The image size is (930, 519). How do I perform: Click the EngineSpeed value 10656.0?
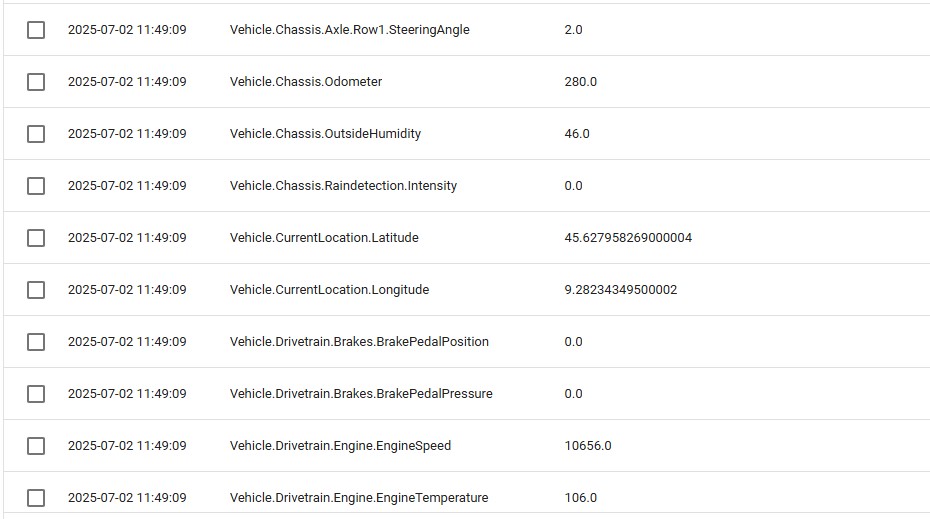[x=588, y=446]
